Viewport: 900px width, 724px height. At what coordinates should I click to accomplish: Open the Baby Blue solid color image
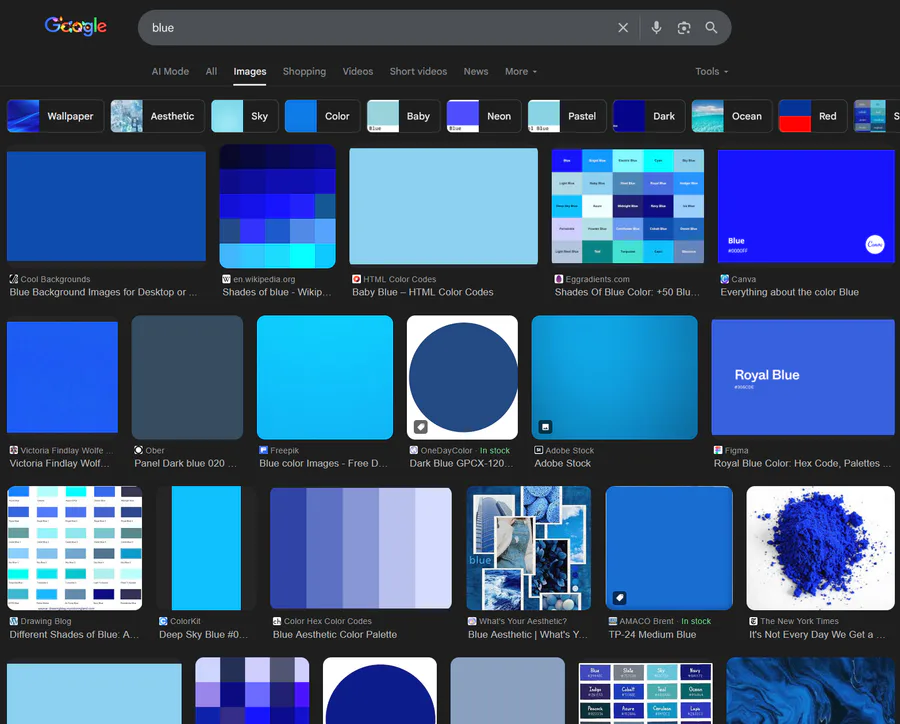coord(444,206)
